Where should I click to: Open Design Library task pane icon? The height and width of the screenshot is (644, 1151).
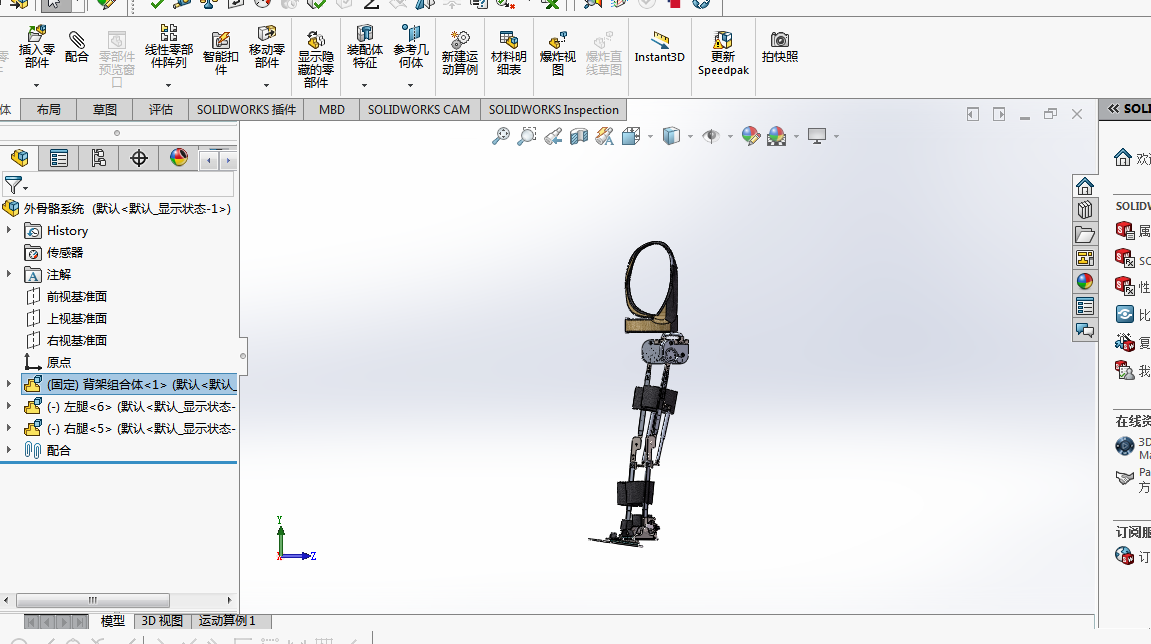[1085, 210]
